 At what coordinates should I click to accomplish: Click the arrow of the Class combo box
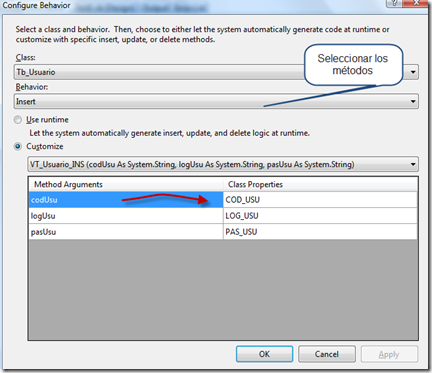tap(413, 72)
